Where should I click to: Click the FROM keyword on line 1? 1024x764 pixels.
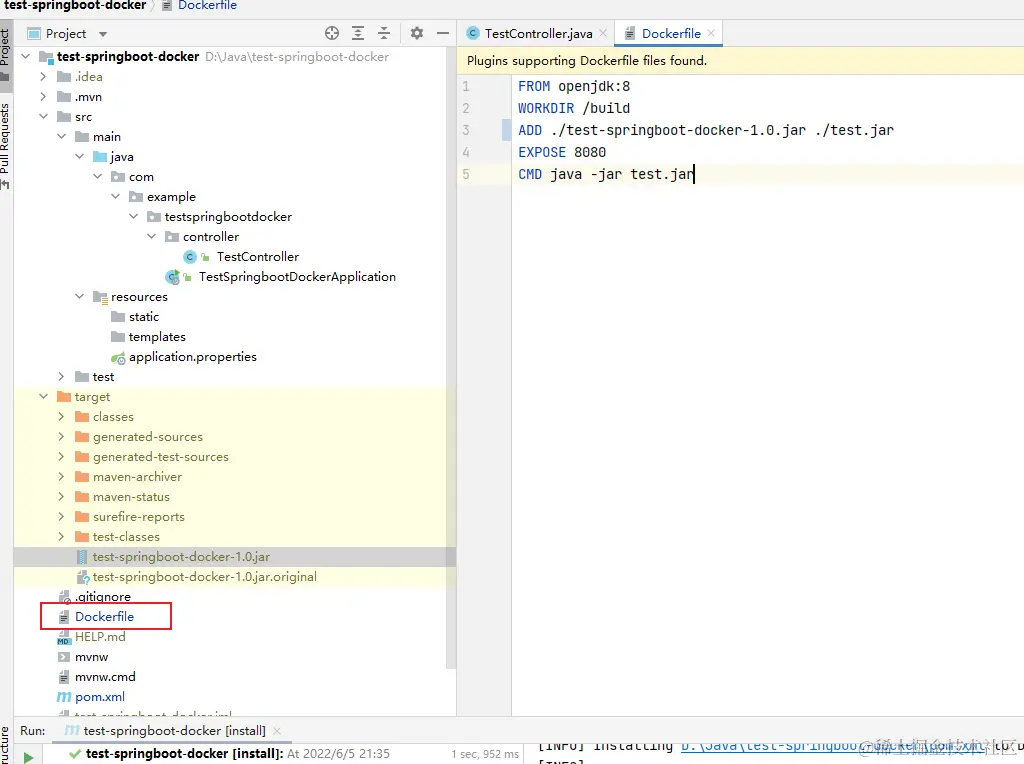pyautogui.click(x=534, y=86)
